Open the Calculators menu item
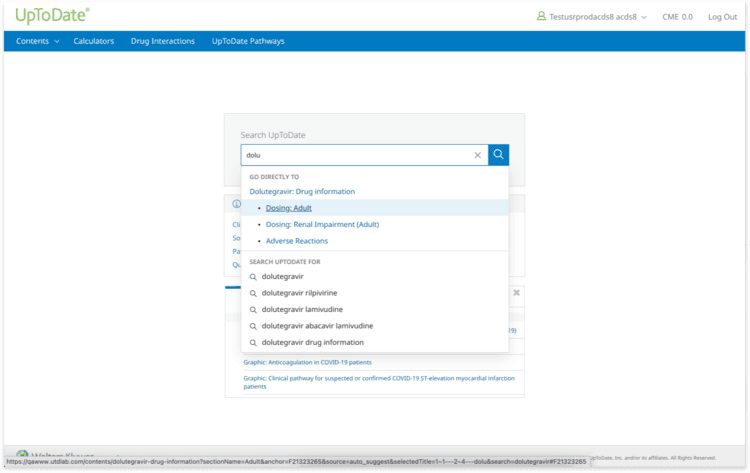750x473 pixels. [x=94, y=41]
